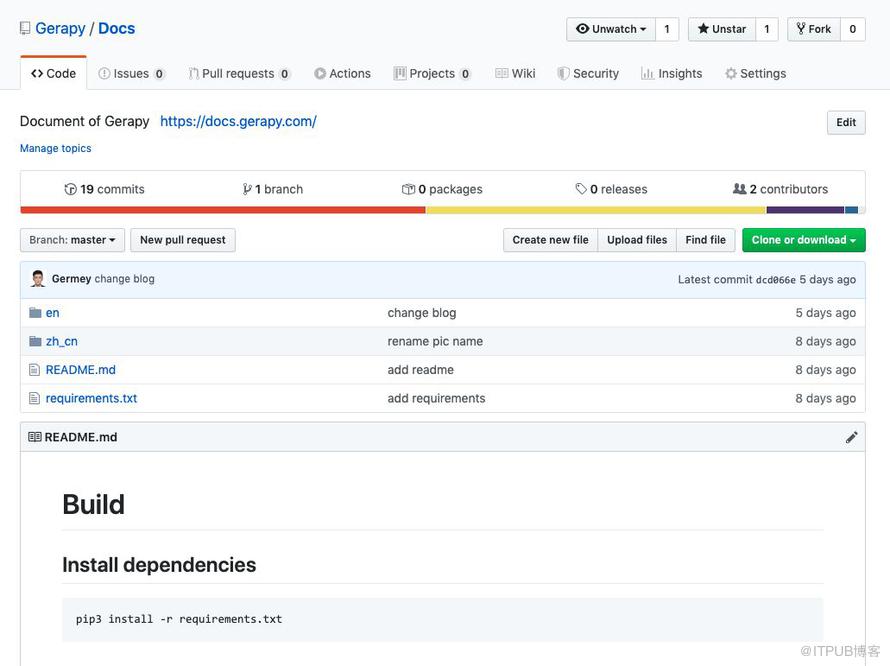Select the Code tab
Image resolution: width=890 pixels, height=666 pixels.
53,73
